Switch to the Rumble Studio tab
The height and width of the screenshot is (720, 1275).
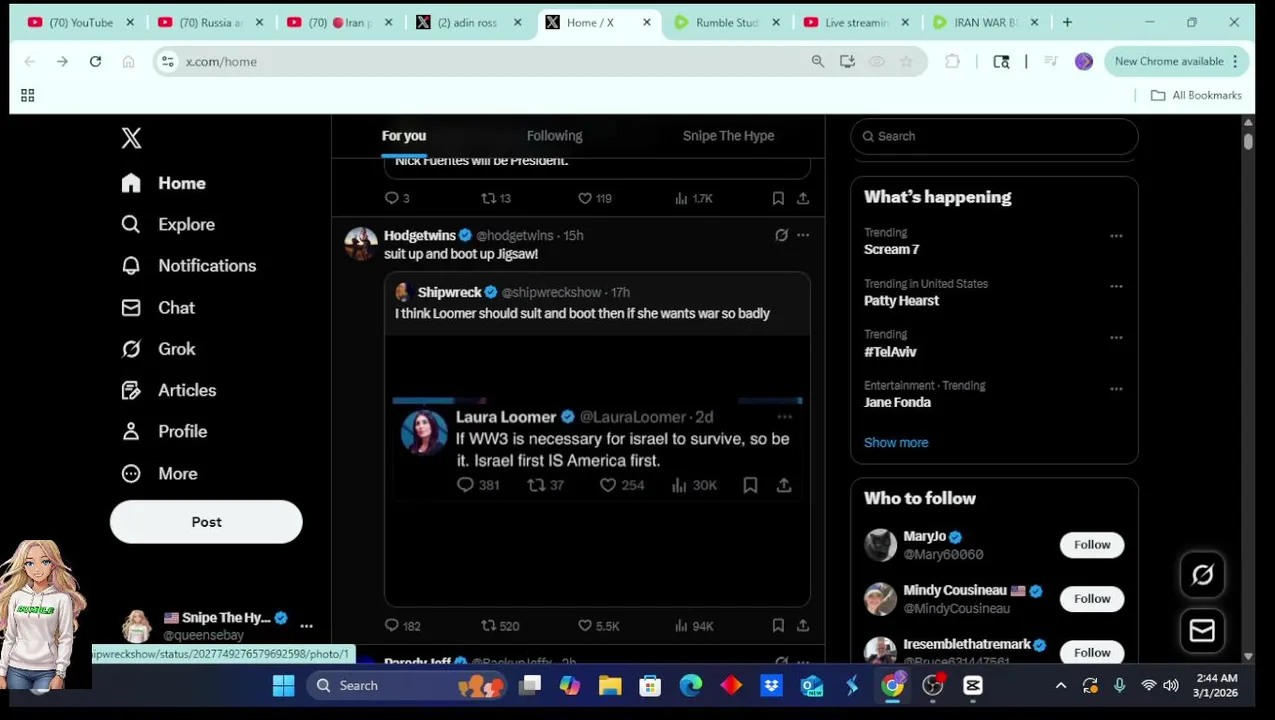click(727, 22)
